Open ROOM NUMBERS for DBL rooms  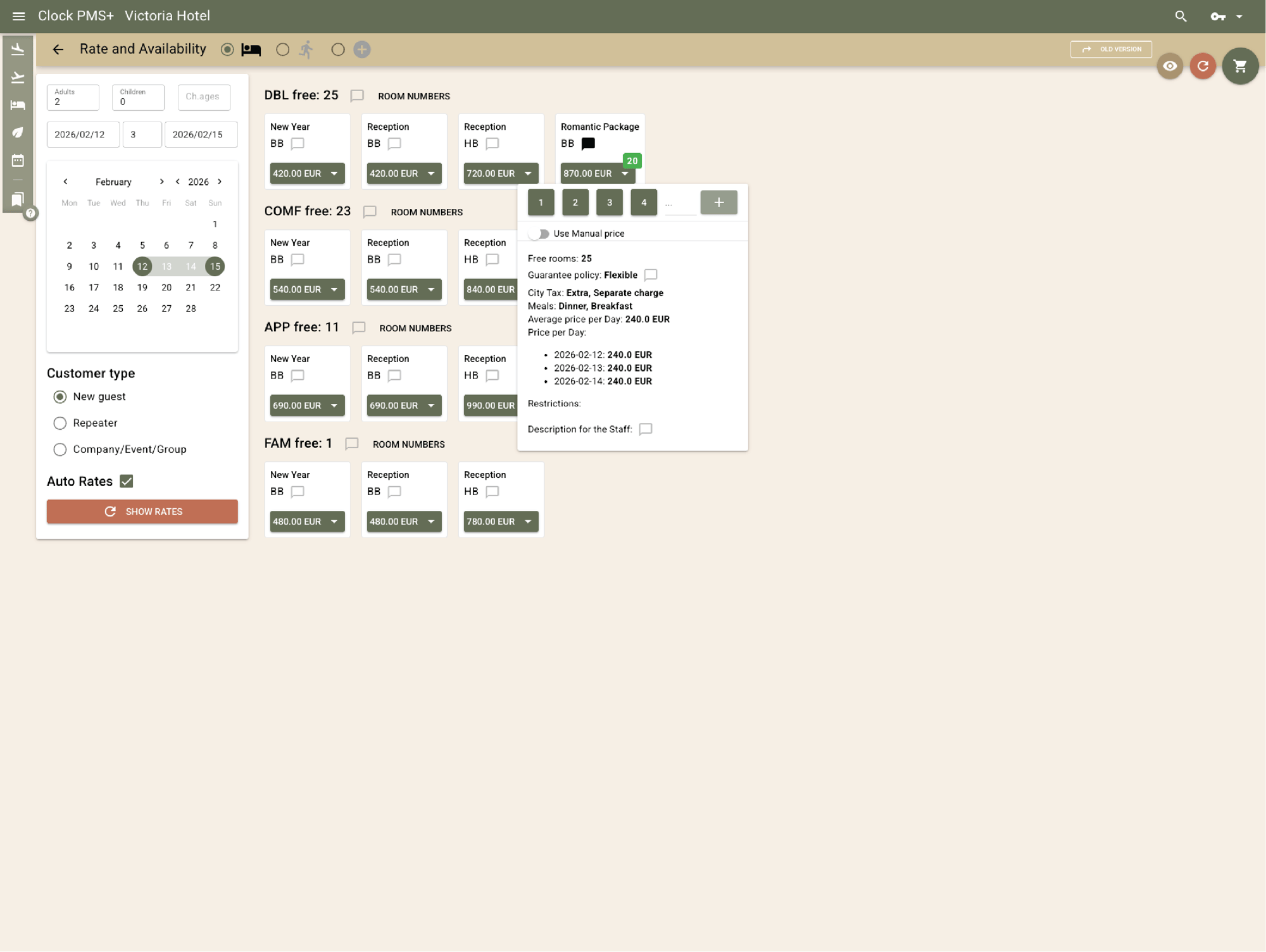tap(414, 96)
